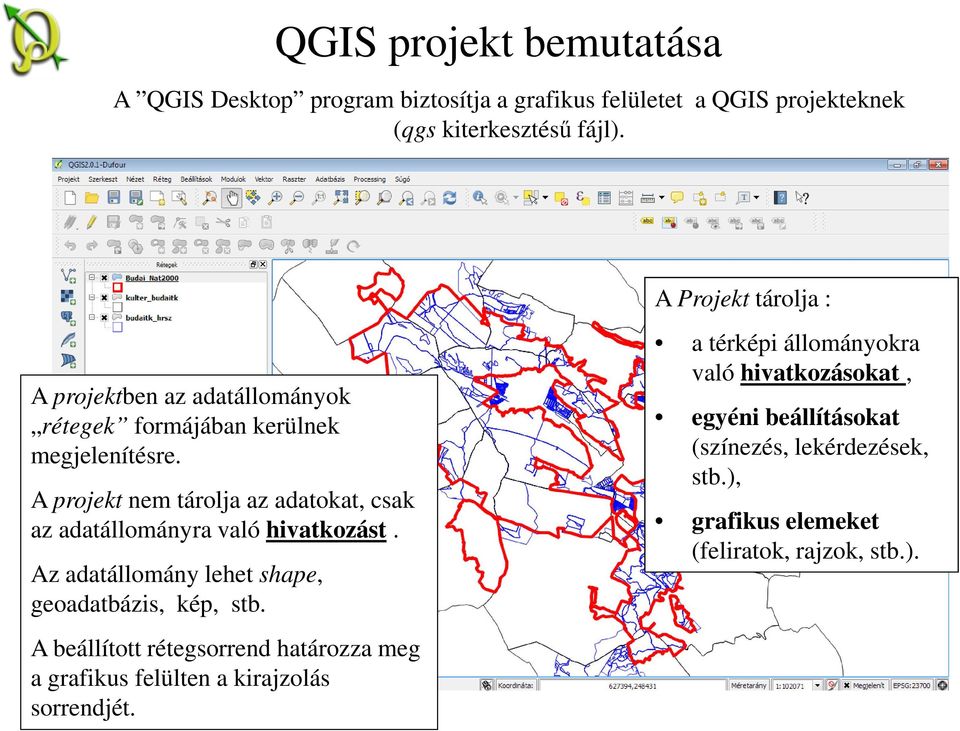Click the What's This cursor icon
Viewport: 960px width, 731px height.
point(802,198)
